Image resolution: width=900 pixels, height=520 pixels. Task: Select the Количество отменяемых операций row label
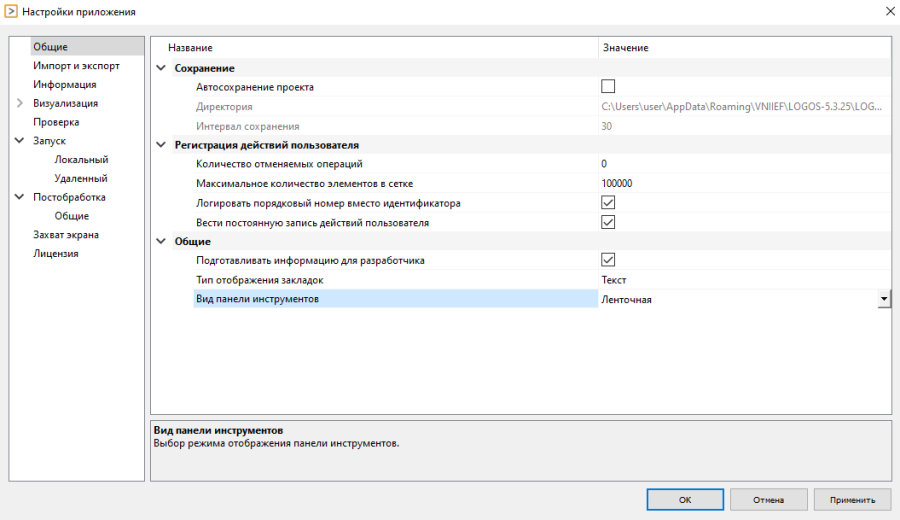coord(279,164)
